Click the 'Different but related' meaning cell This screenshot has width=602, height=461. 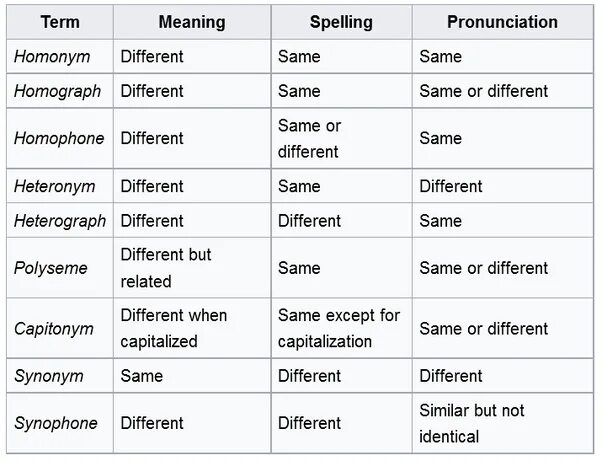[166, 268]
